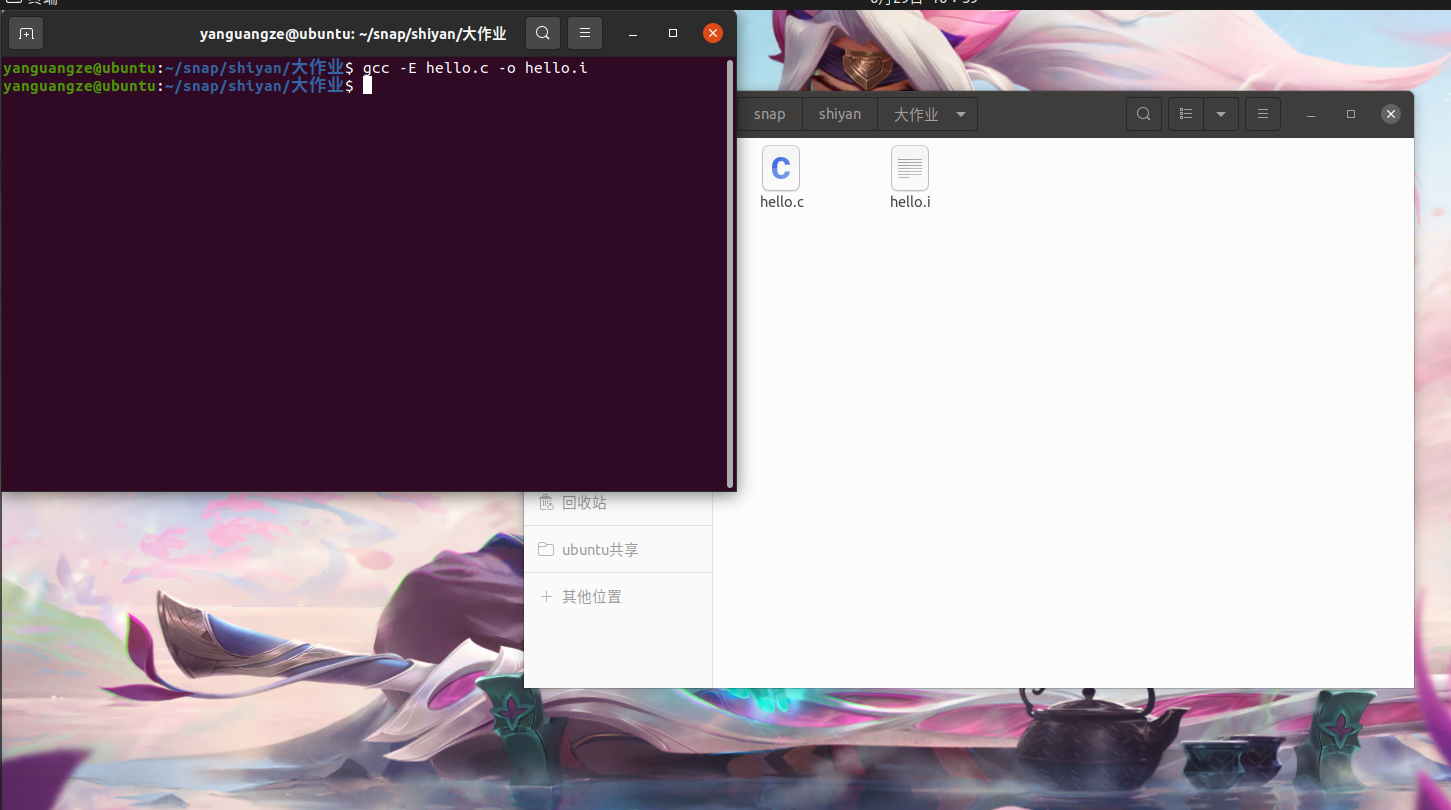Open the file manager hamburger menu
This screenshot has width=1451, height=810.
tap(1262, 113)
